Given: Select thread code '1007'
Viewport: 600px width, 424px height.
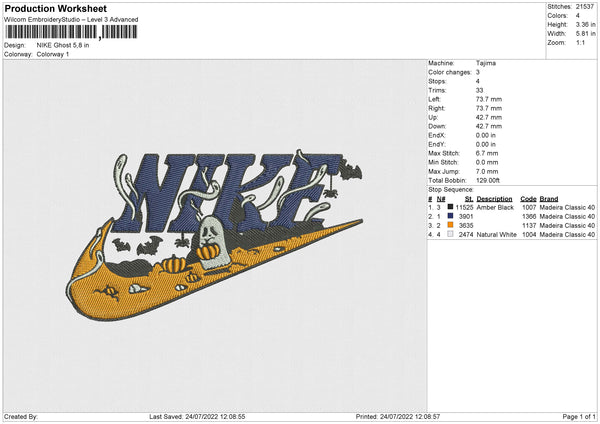Looking at the screenshot, I should coord(529,207).
